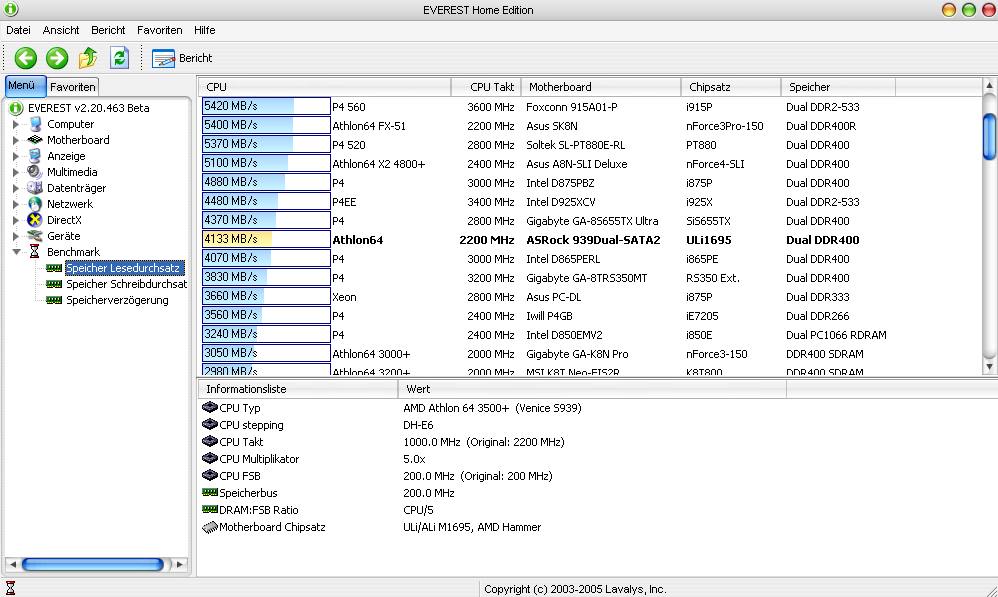Click the Speicher Schreibdurchsatz RAM icon
Viewport: 998px width, 597px height.
pyautogui.click(x=54, y=284)
